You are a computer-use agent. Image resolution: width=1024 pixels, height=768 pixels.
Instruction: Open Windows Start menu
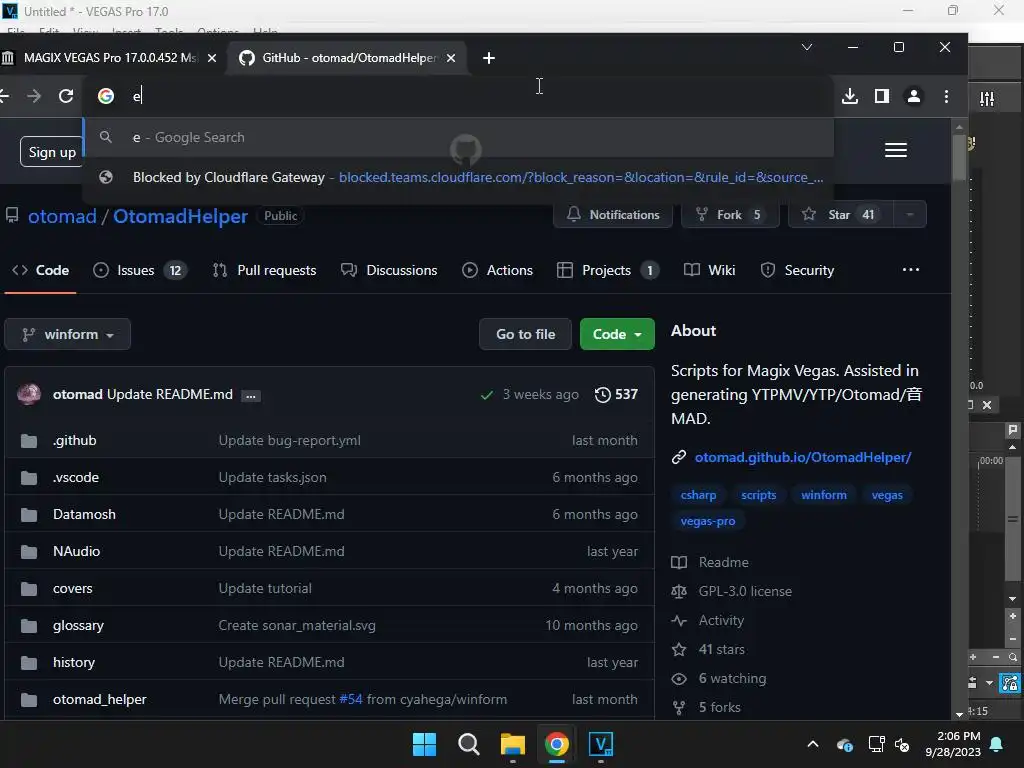pos(424,744)
